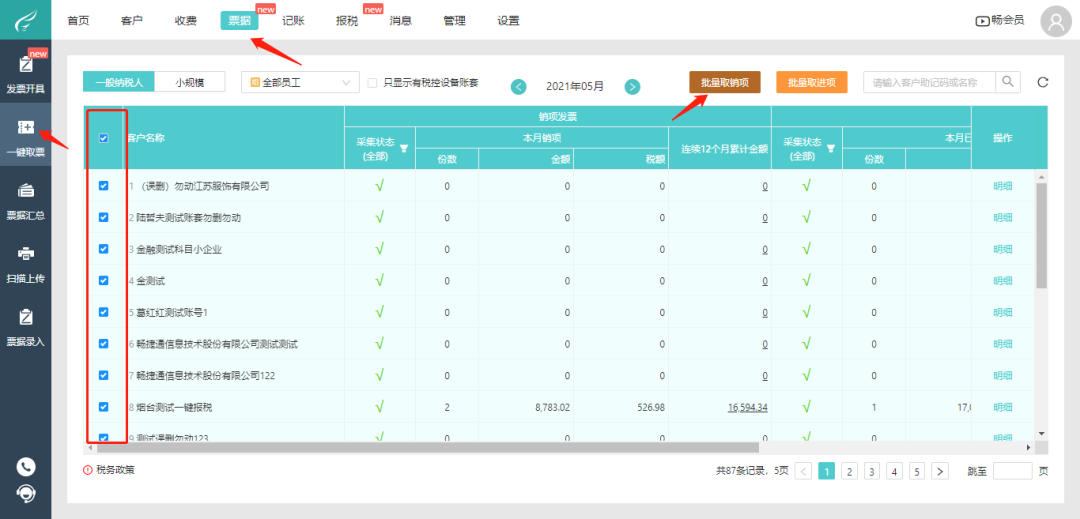
Task: Go to page 2
Action: pyautogui.click(x=849, y=472)
